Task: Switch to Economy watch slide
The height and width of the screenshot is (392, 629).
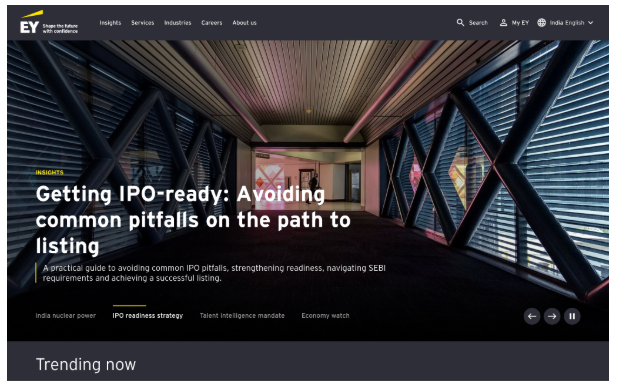Action: coord(325,316)
